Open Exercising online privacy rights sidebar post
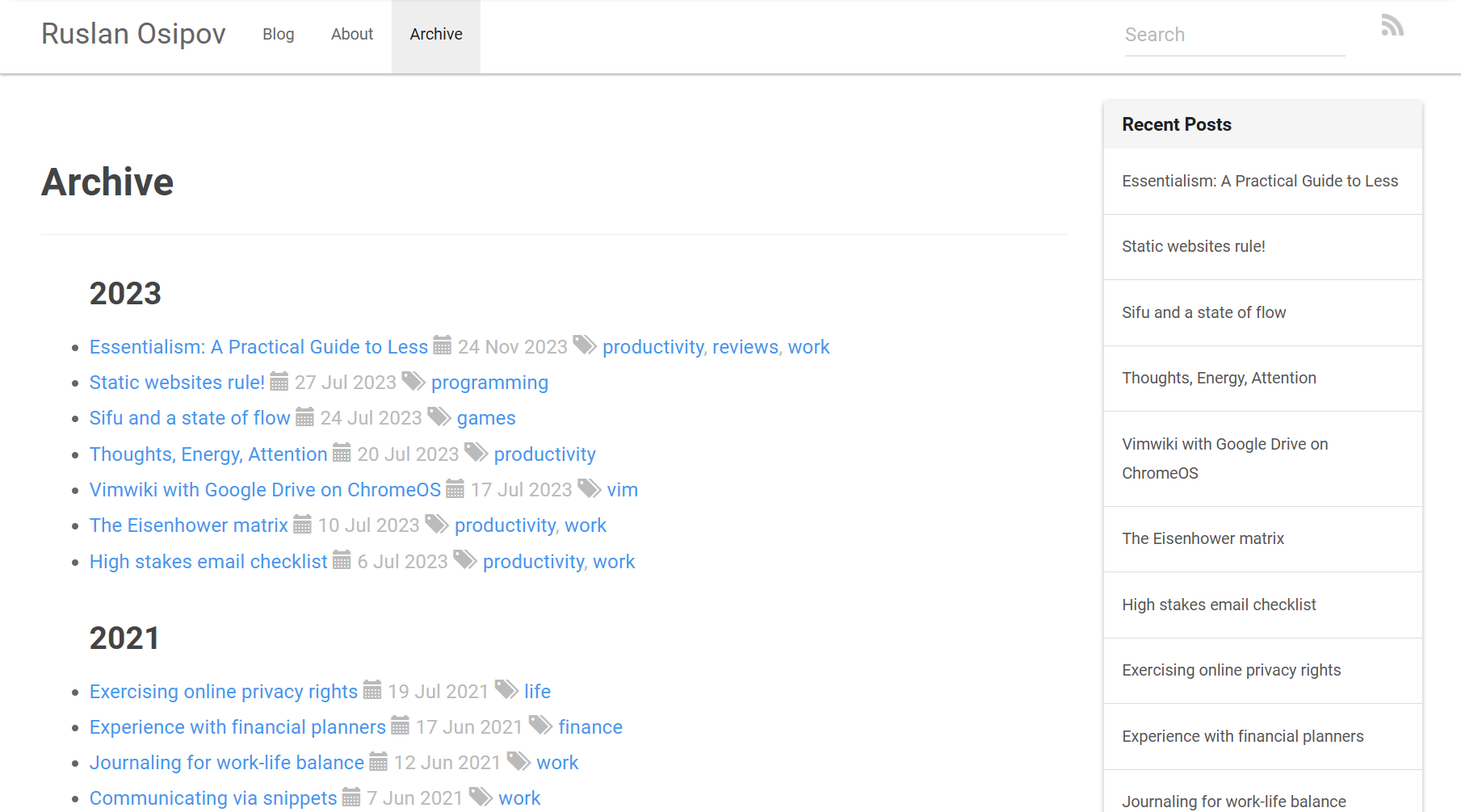Image resolution: width=1461 pixels, height=812 pixels. [x=1231, y=670]
